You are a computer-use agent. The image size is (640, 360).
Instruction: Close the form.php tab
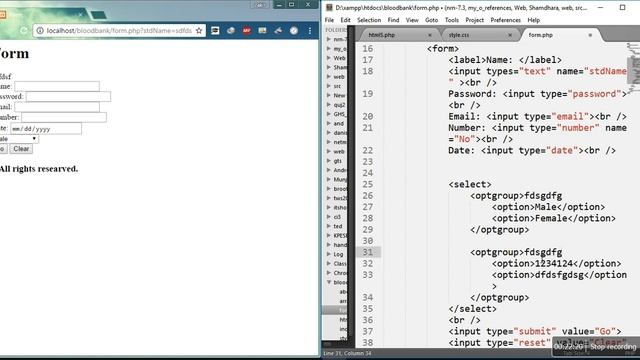tap(590, 35)
